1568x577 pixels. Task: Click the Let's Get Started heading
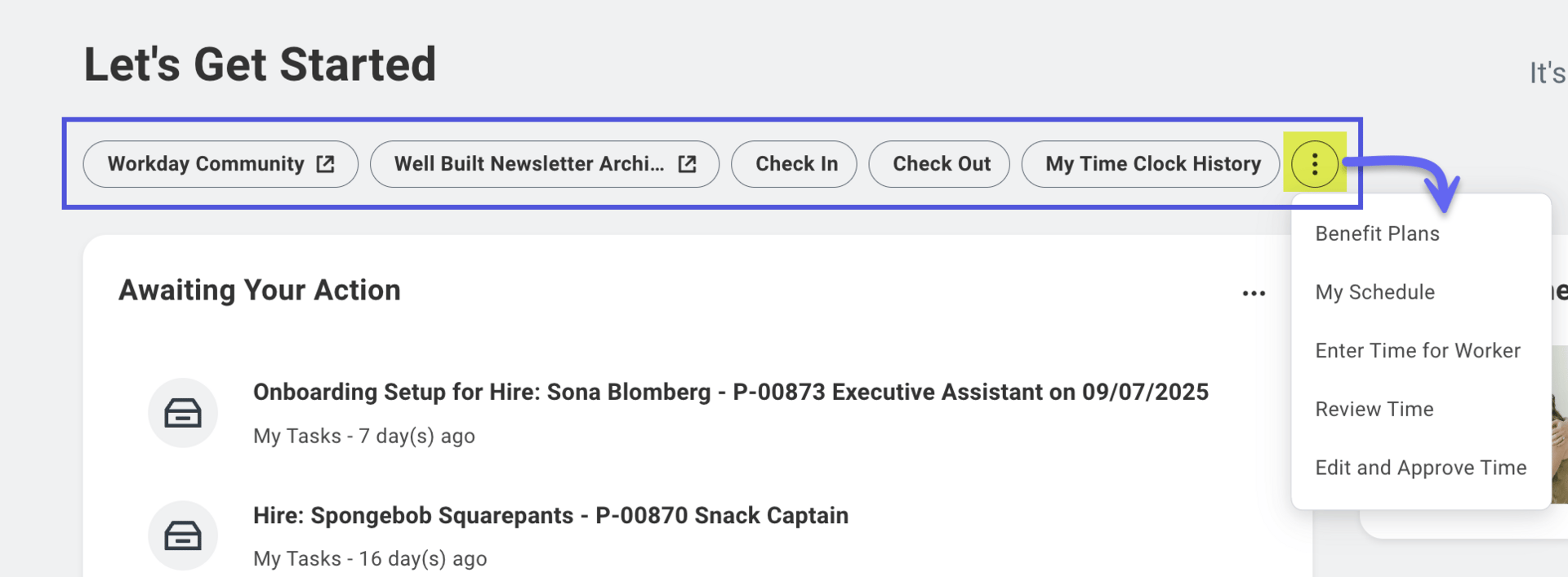click(x=260, y=65)
